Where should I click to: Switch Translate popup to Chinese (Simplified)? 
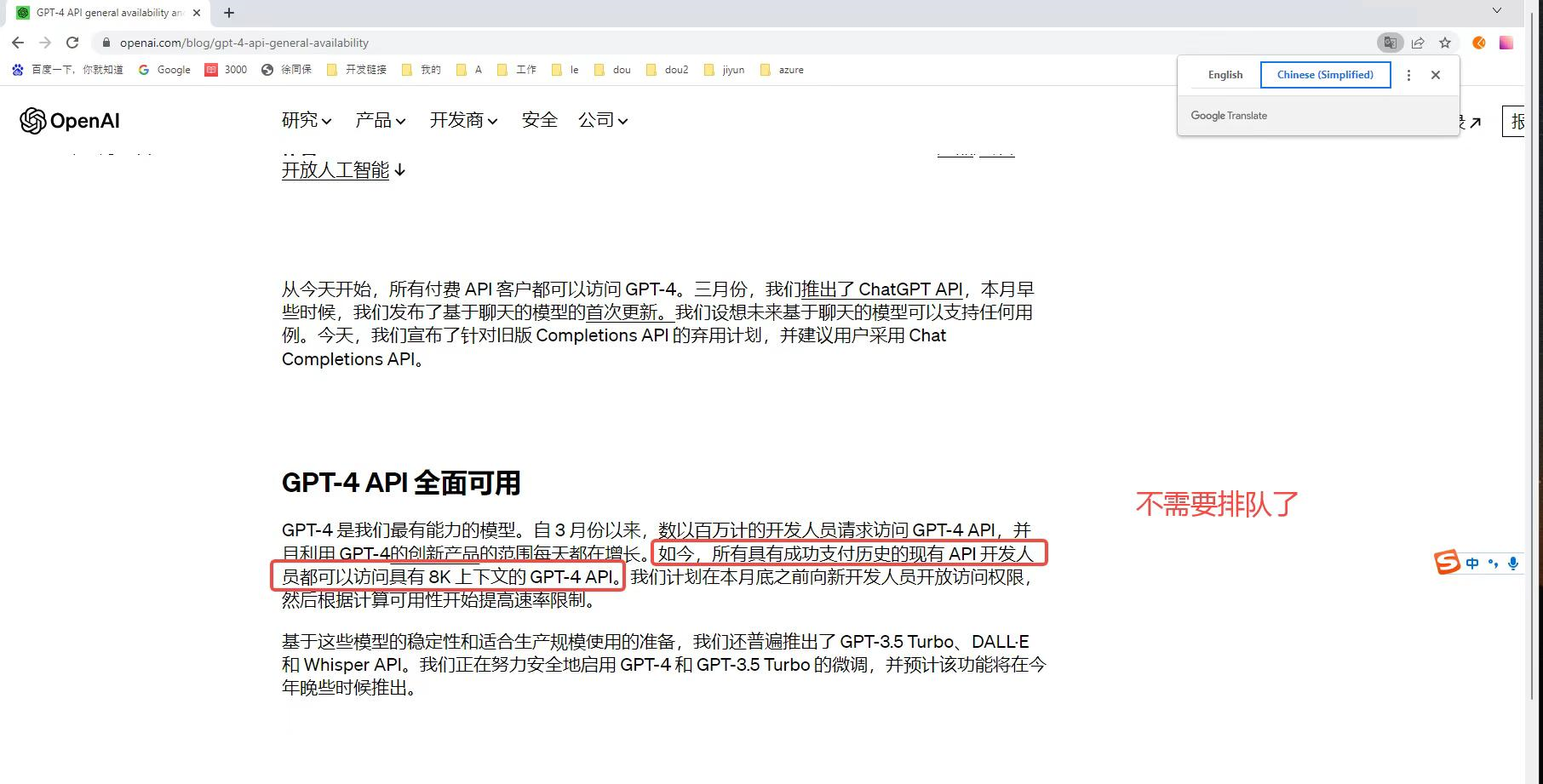pyautogui.click(x=1324, y=75)
